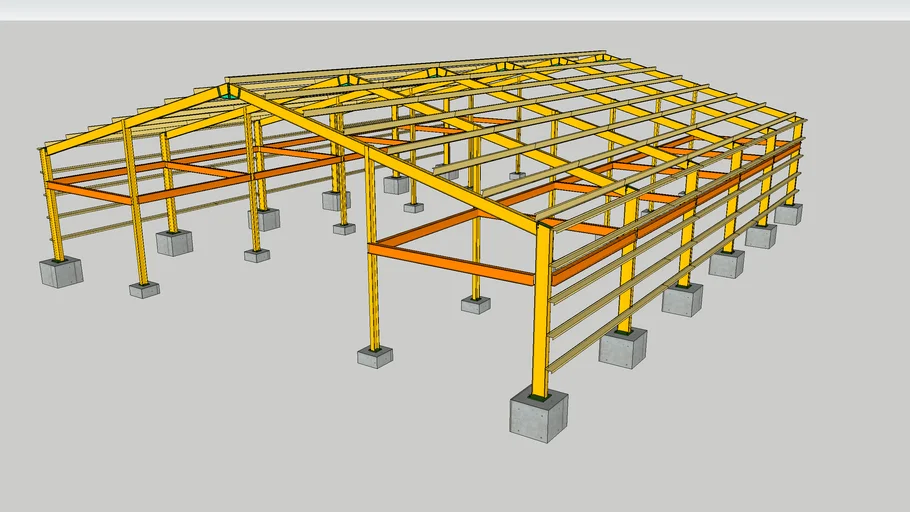910x512 pixels.
Task: Select the farthest footing at right wall end
Action: 788,214
